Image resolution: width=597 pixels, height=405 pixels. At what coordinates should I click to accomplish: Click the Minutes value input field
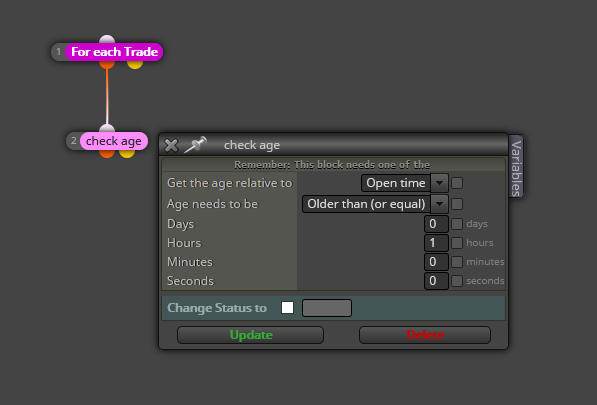pyautogui.click(x=436, y=262)
